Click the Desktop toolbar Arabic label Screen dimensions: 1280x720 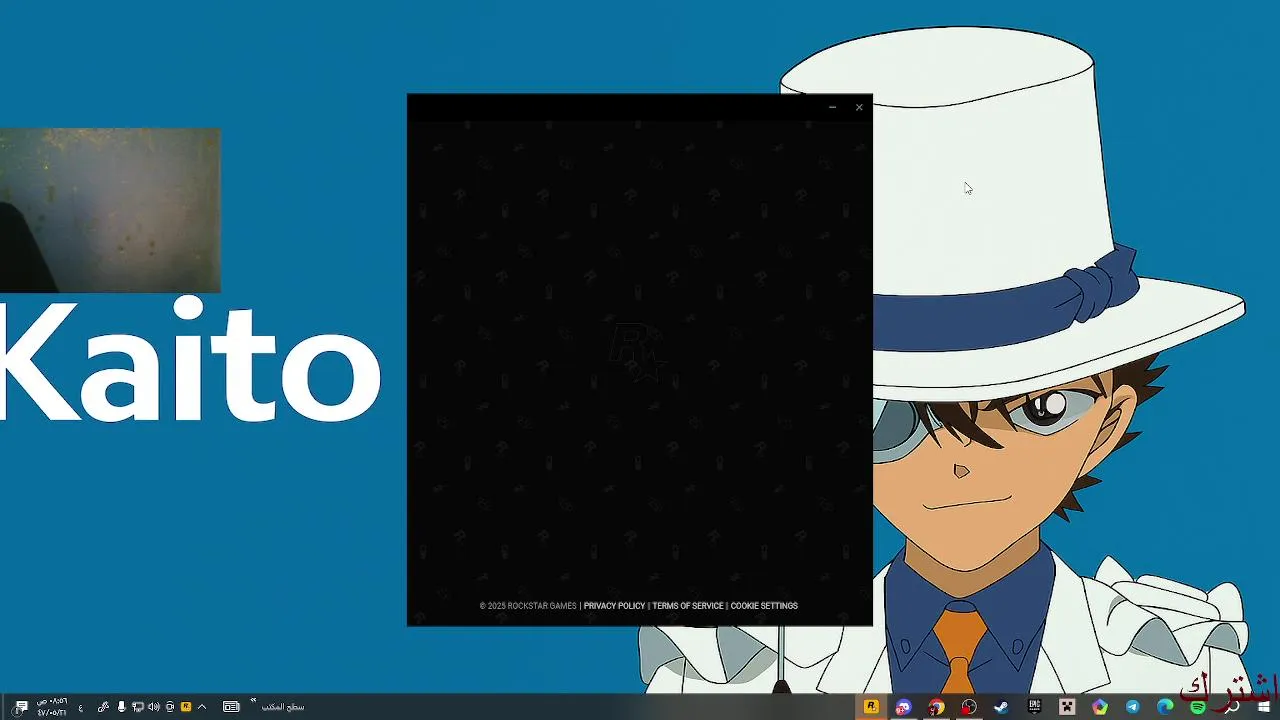pyautogui.click(x=283, y=707)
